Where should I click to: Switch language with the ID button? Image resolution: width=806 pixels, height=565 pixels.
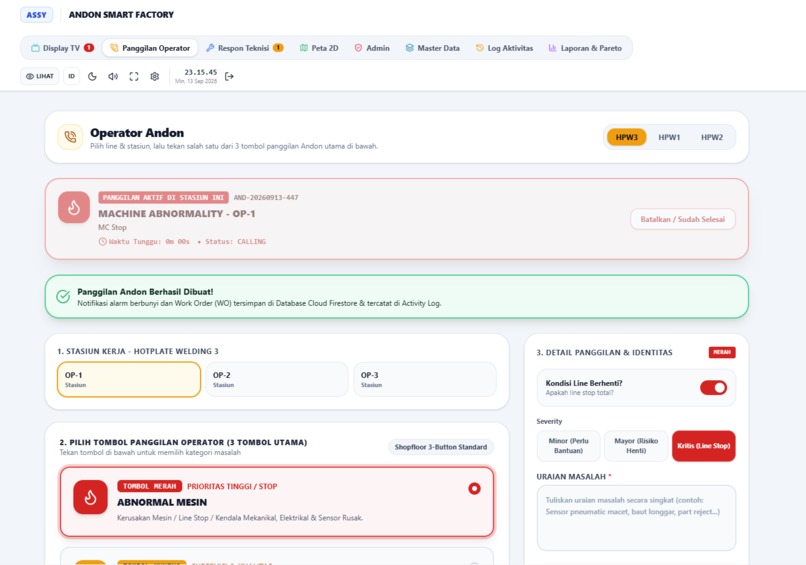click(x=71, y=76)
